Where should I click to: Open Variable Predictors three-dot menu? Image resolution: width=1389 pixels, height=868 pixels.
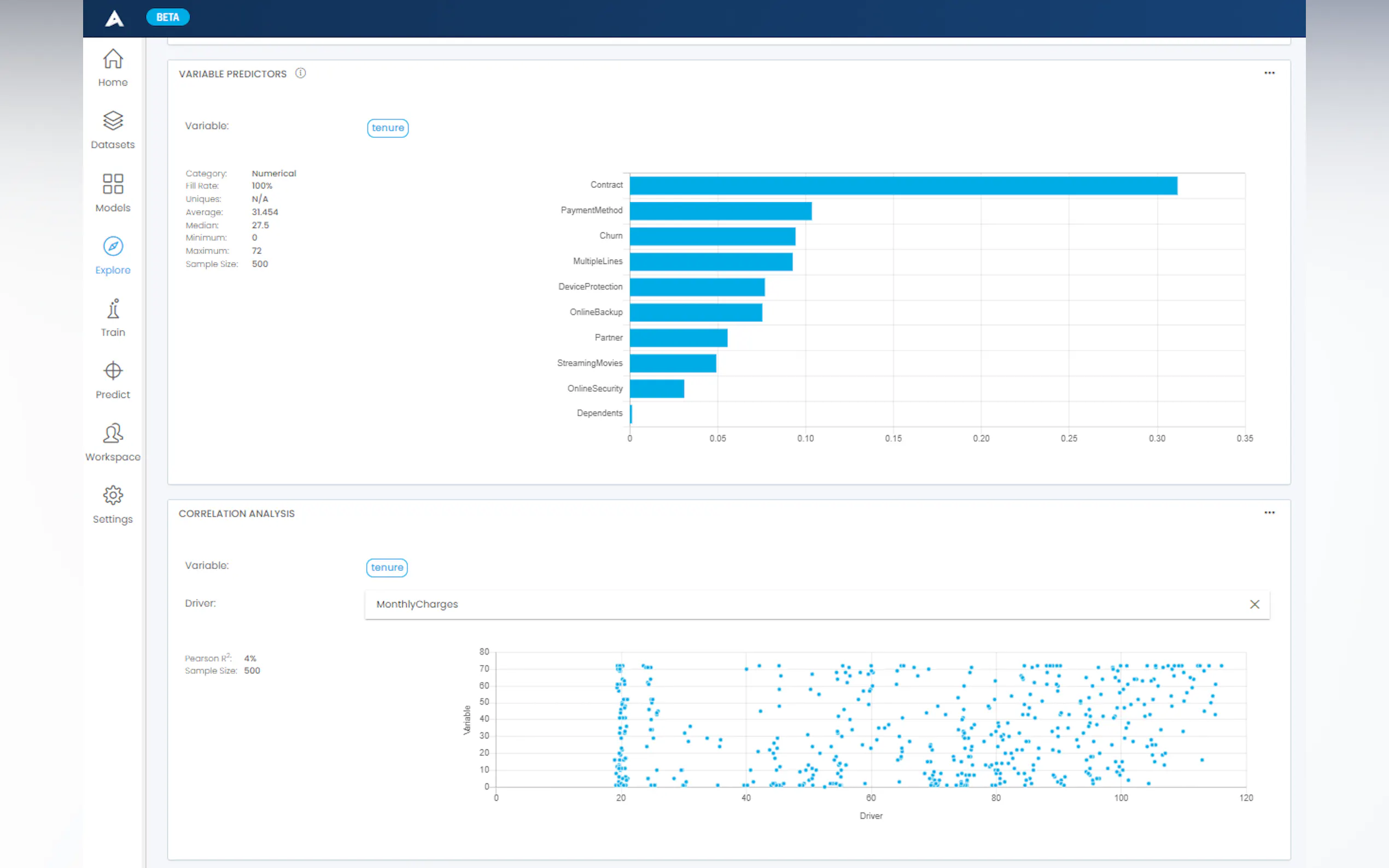(1269, 73)
